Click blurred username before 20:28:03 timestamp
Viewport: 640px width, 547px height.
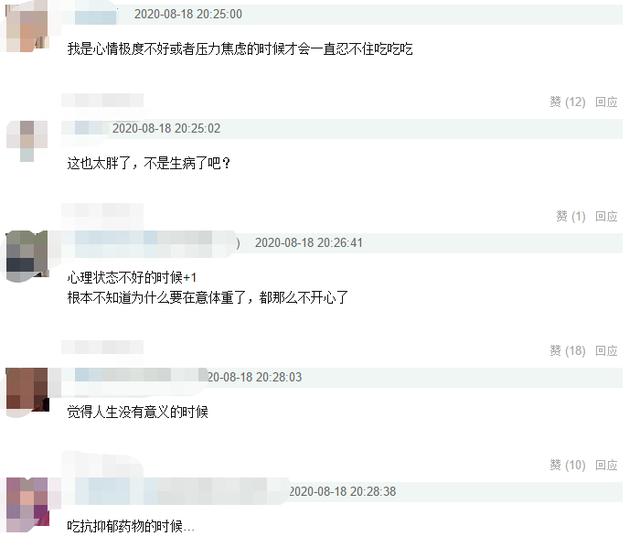tap(140, 375)
